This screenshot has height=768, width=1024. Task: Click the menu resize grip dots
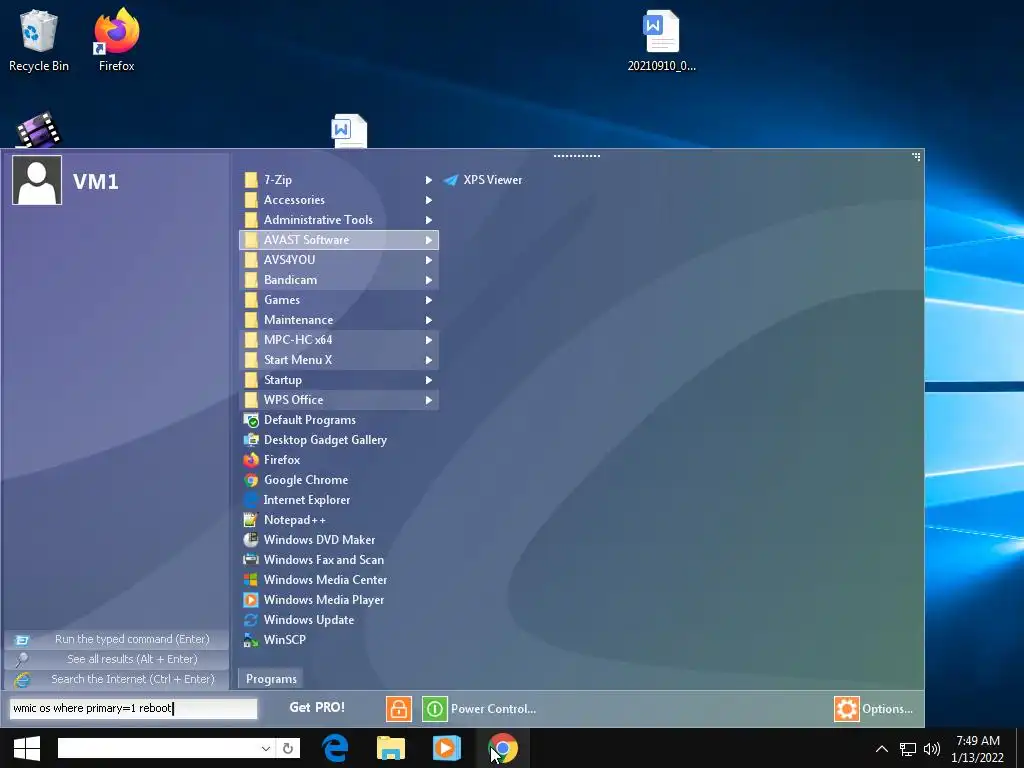point(916,157)
